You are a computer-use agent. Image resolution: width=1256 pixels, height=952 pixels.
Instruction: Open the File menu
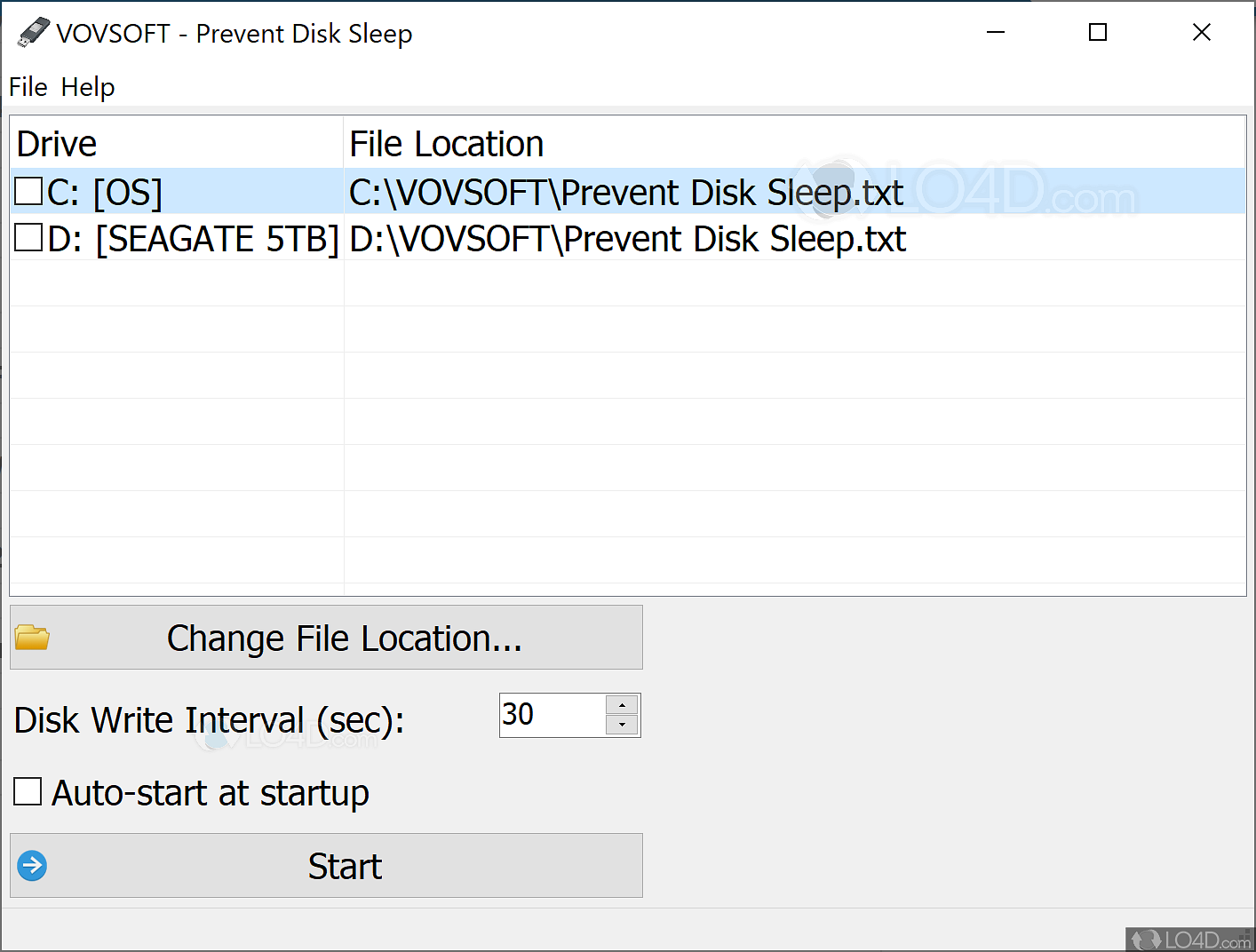28,87
